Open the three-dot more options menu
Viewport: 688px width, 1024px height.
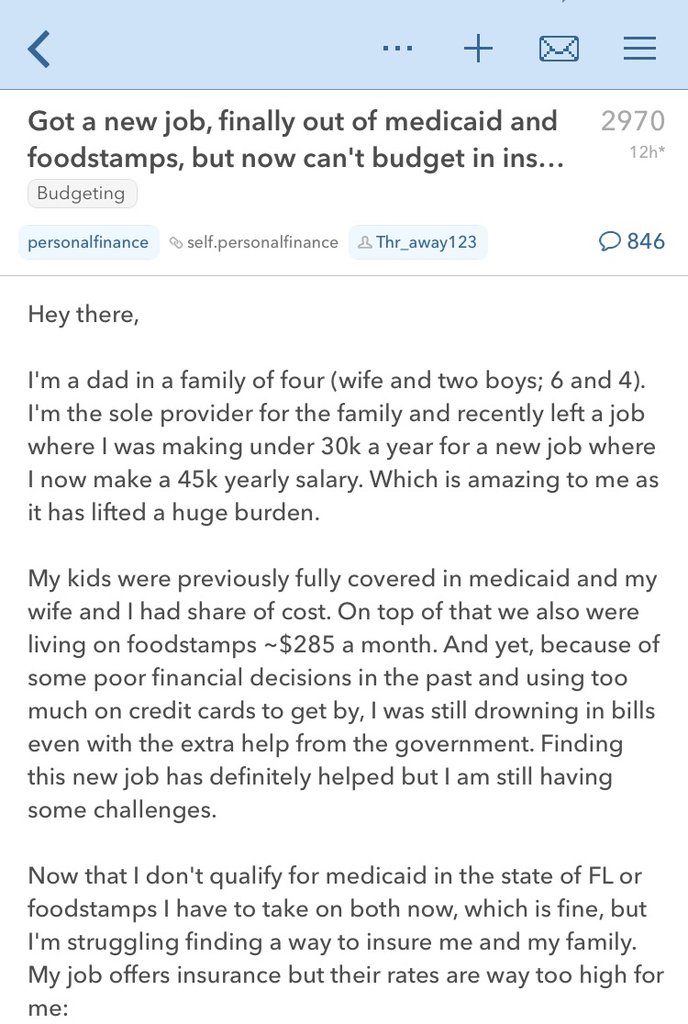tap(397, 48)
